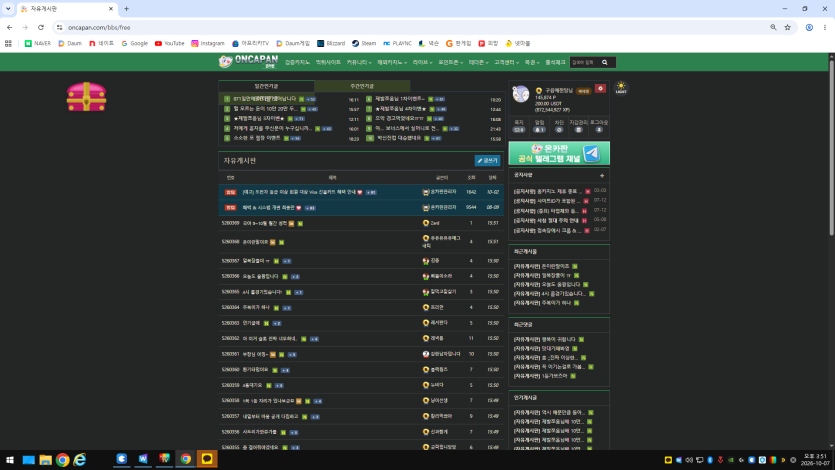Open popular post ranked 1 in 일간인기글
The image size is (835, 470).
pos(264,99)
